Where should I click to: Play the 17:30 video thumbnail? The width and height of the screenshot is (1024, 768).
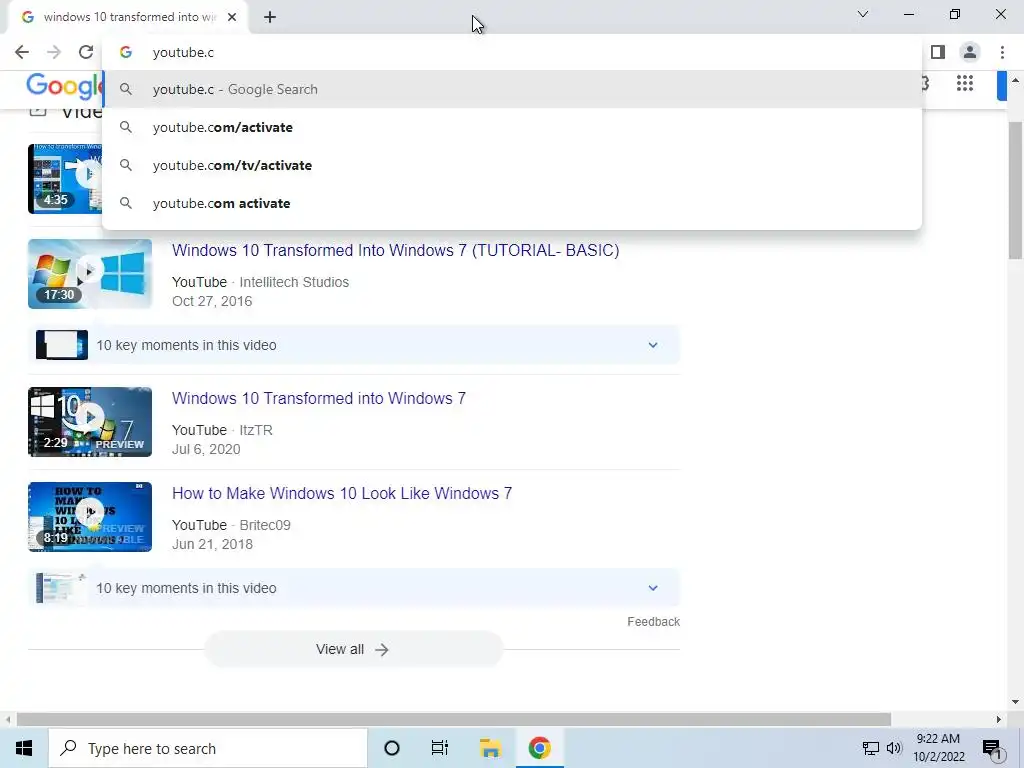[90, 274]
